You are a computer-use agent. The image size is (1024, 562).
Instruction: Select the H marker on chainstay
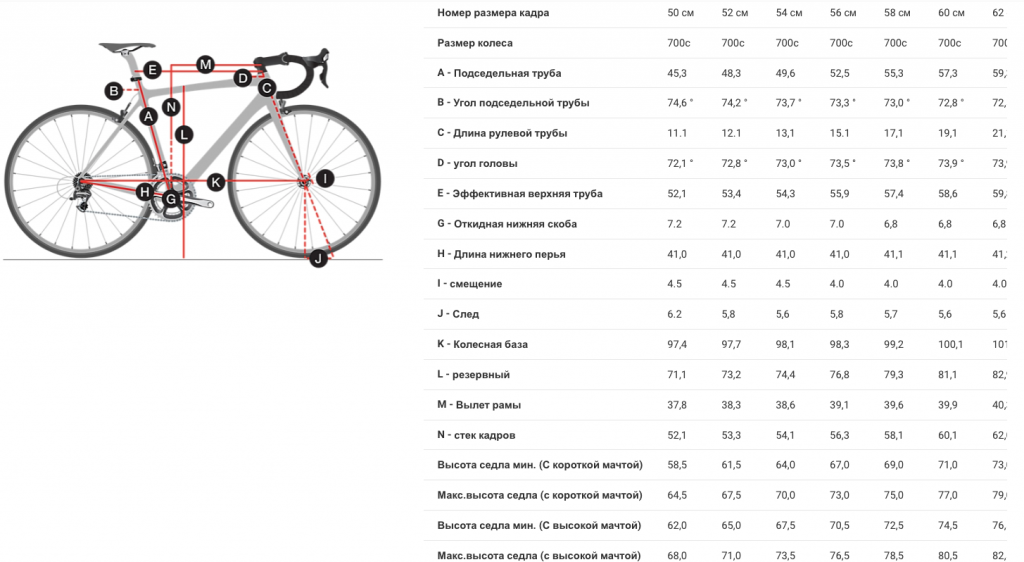(x=146, y=191)
